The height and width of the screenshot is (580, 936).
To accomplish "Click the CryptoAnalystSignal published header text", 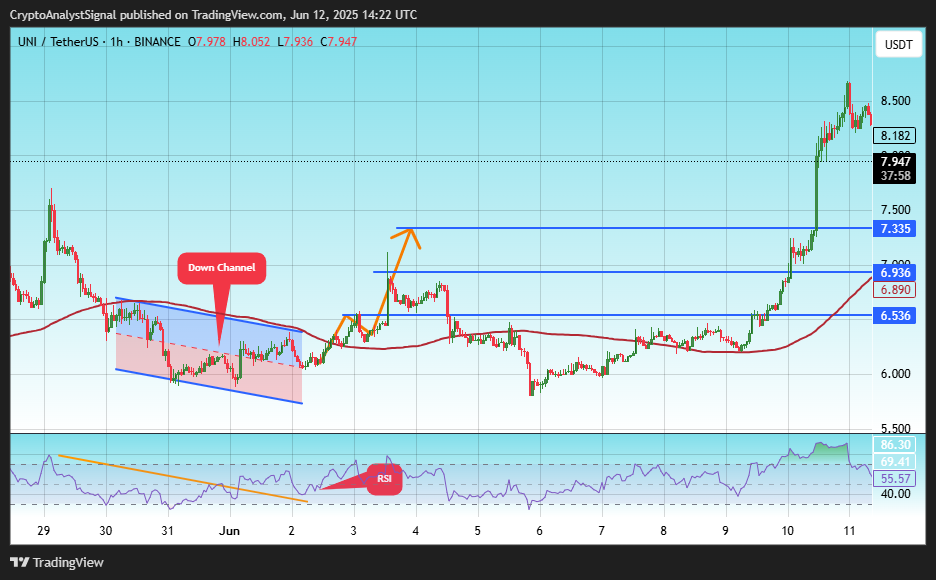I will 214,15.
